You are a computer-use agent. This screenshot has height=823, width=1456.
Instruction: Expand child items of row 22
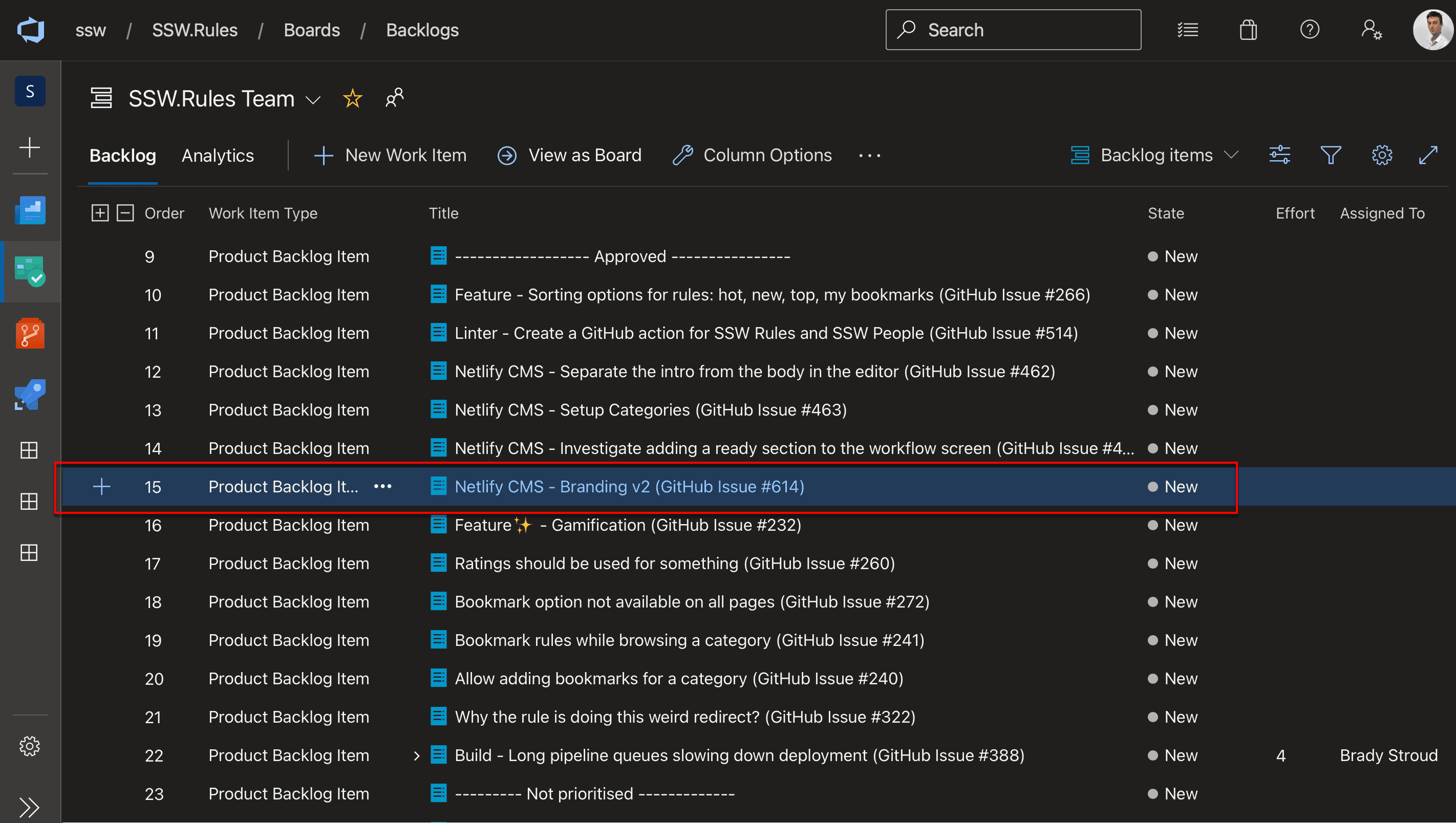417,756
